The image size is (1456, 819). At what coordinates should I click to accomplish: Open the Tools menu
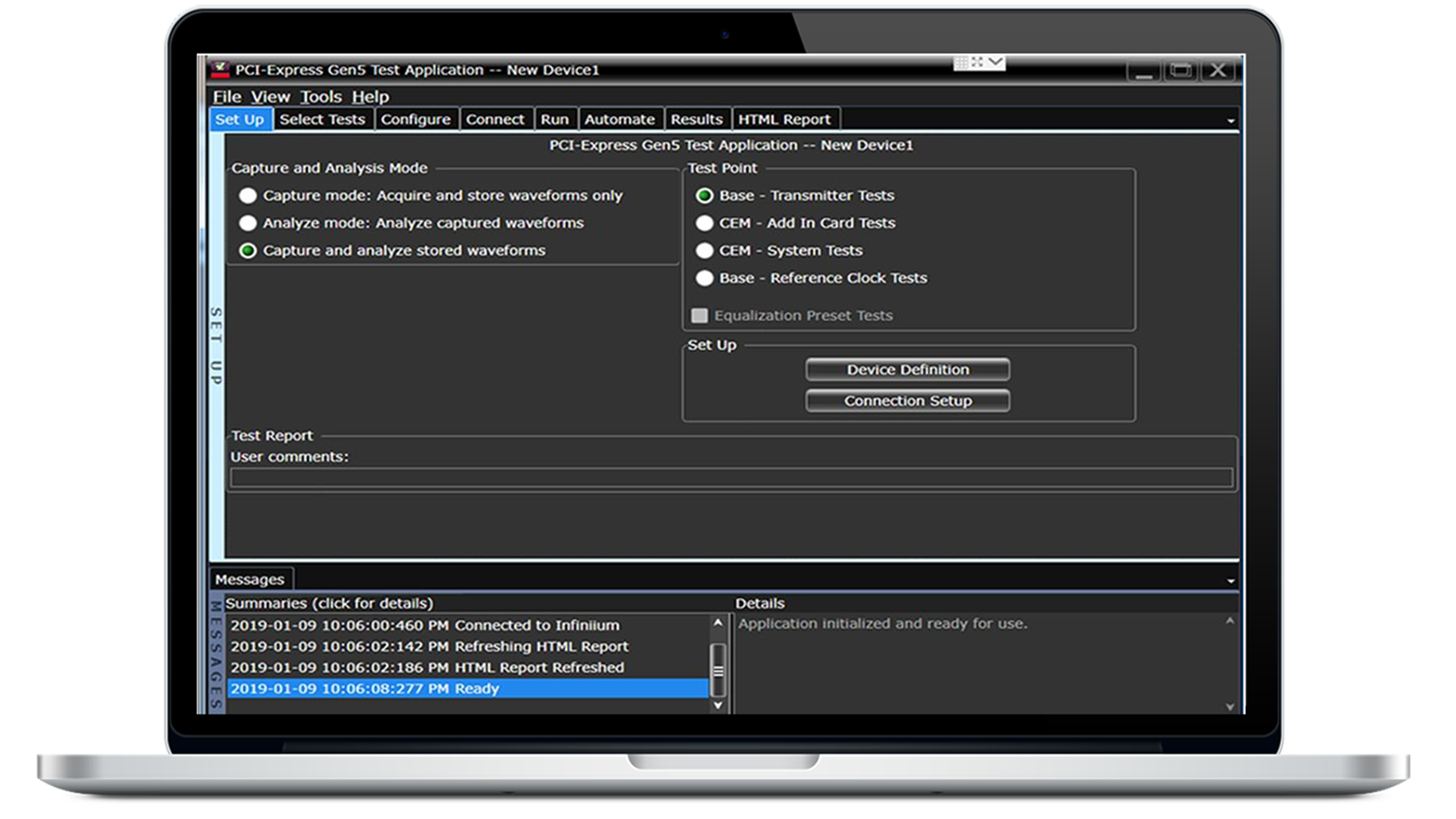coord(320,96)
